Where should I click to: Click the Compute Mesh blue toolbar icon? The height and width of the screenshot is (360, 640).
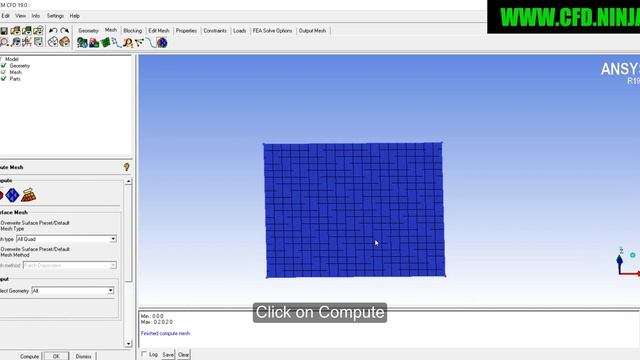(162, 42)
